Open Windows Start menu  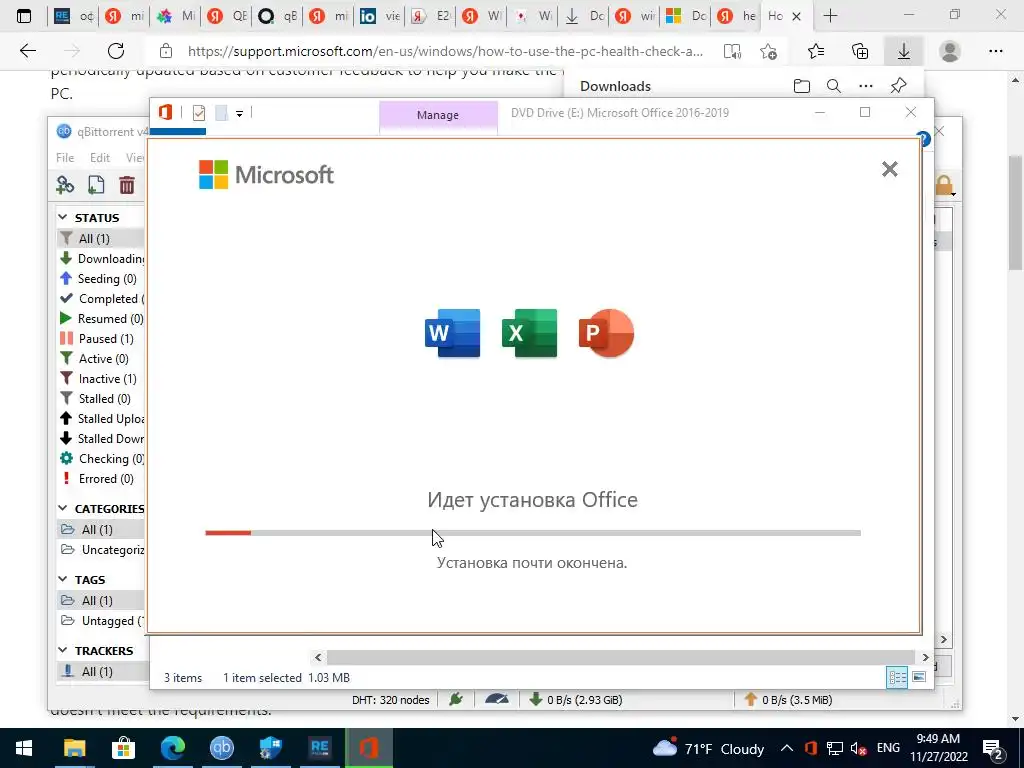point(24,748)
